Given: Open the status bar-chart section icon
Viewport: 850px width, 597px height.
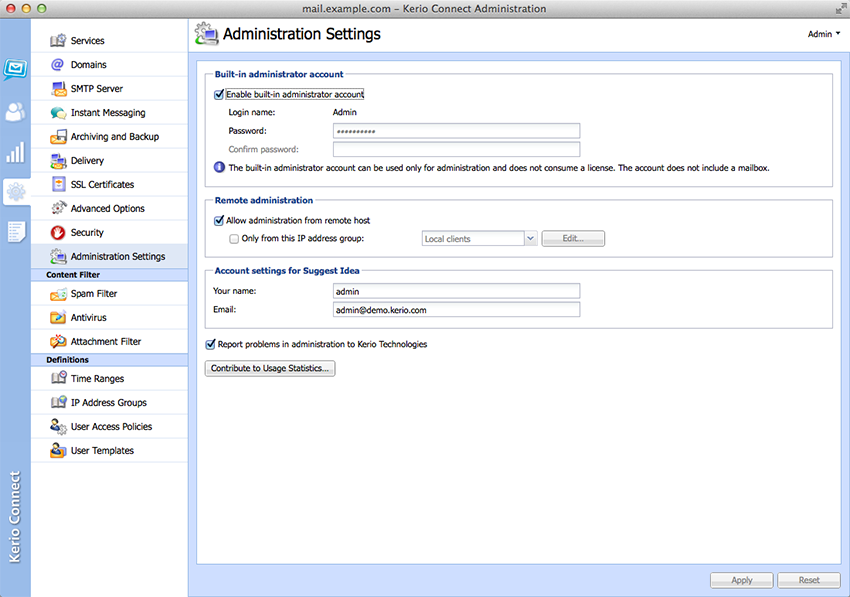Looking at the screenshot, I should pos(15,152).
